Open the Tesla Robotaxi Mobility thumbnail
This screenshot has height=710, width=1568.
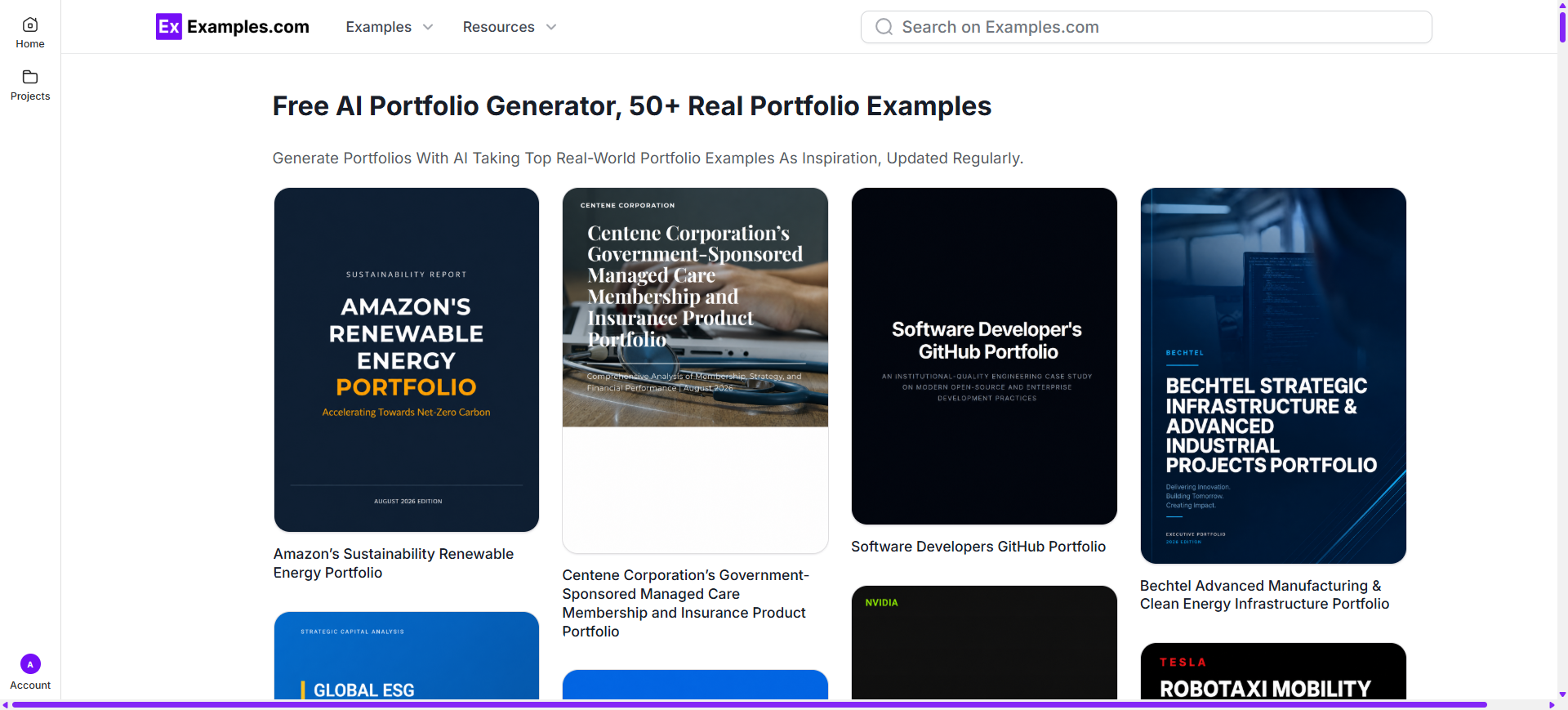(x=1273, y=672)
